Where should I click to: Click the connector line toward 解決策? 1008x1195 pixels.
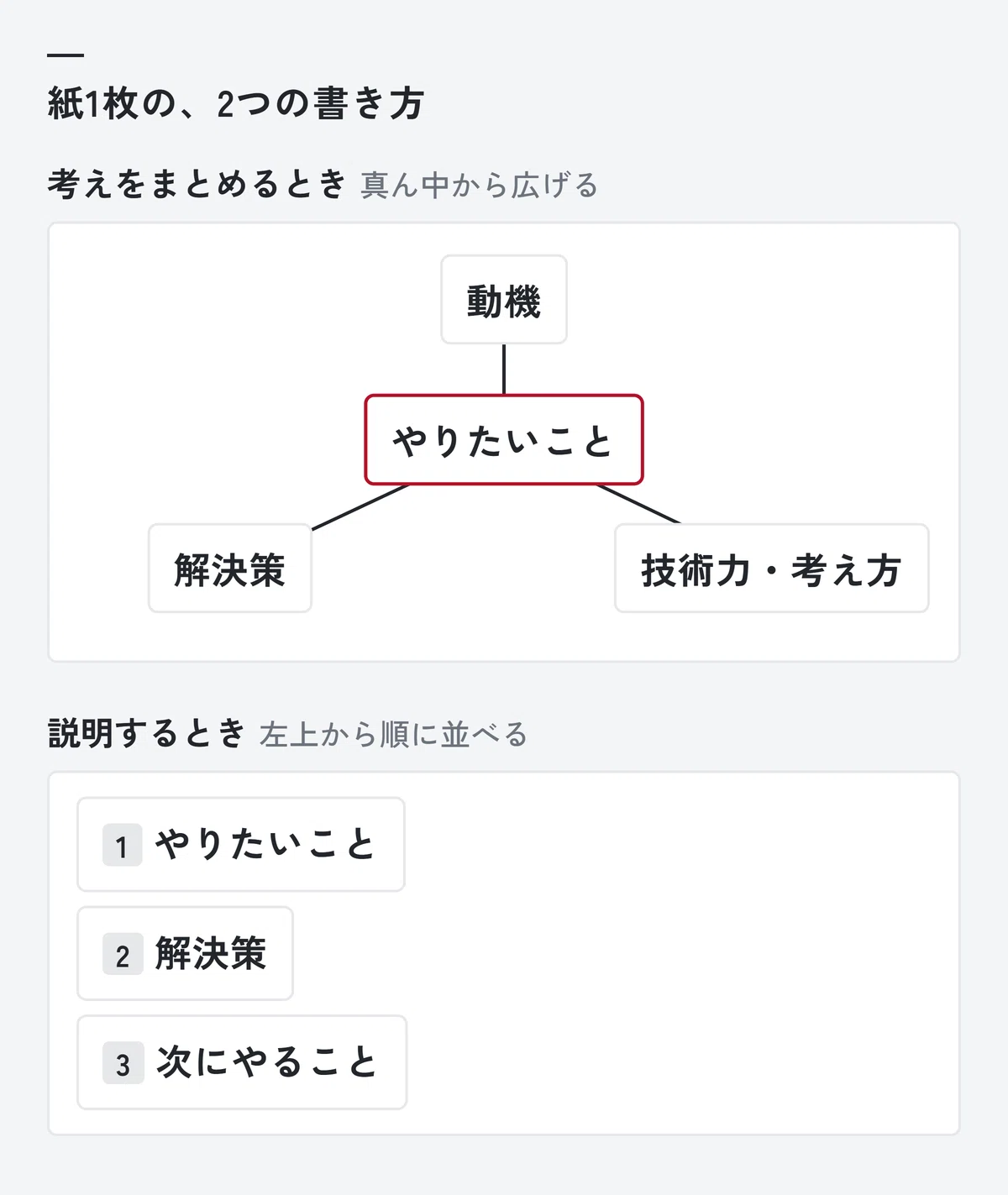360,507
